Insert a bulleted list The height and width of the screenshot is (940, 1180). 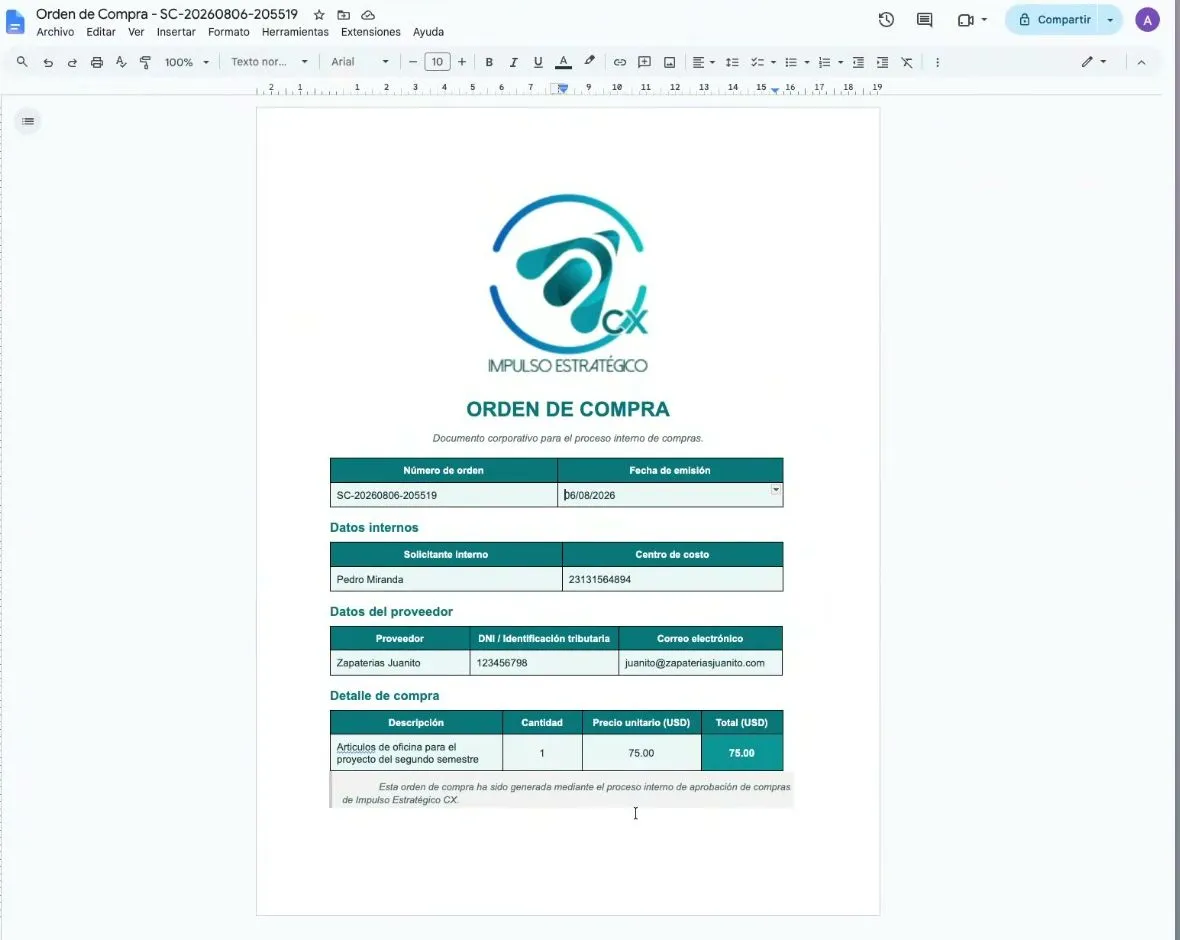point(790,62)
